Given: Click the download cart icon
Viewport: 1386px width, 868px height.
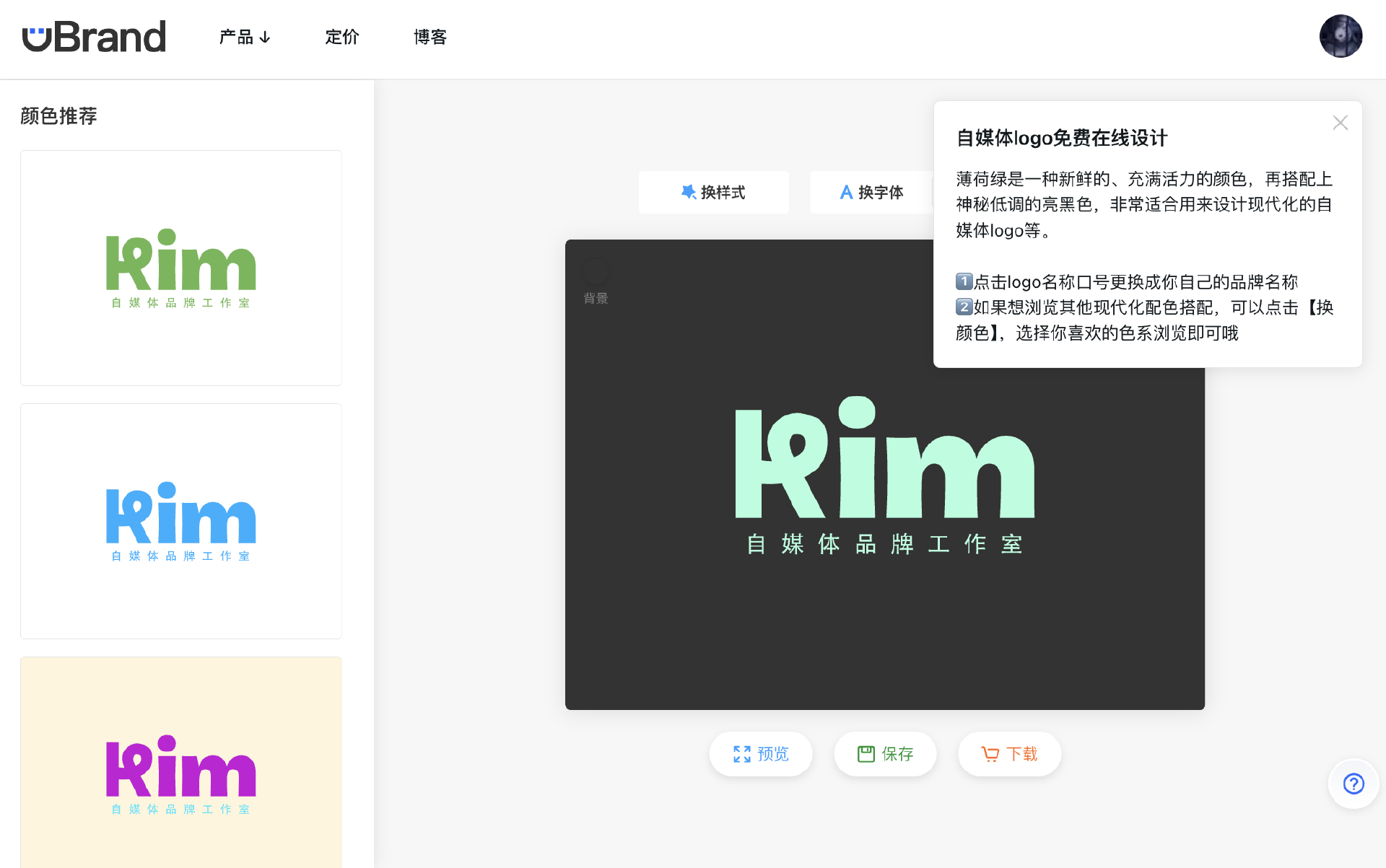Looking at the screenshot, I should coord(989,753).
